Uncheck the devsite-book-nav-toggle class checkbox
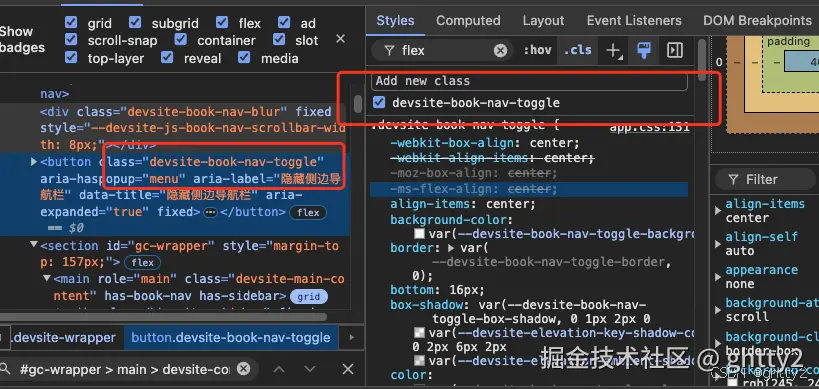This screenshot has height=389, width=819. click(x=379, y=102)
